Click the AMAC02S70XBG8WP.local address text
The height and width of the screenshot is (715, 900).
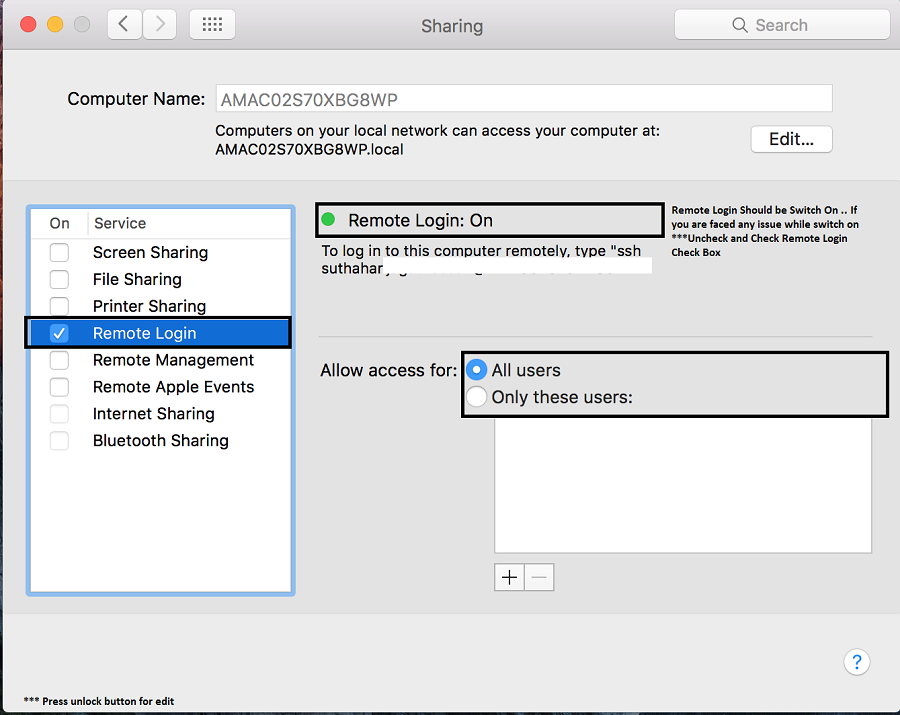(x=309, y=149)
